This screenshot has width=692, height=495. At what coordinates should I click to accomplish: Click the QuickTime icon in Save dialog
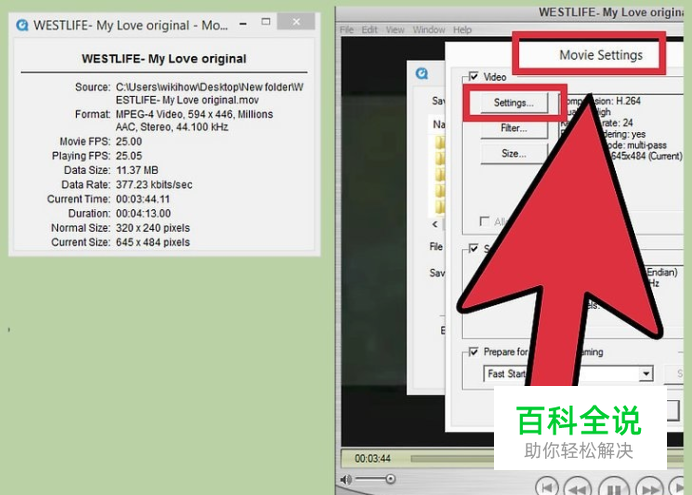(422, 73)
